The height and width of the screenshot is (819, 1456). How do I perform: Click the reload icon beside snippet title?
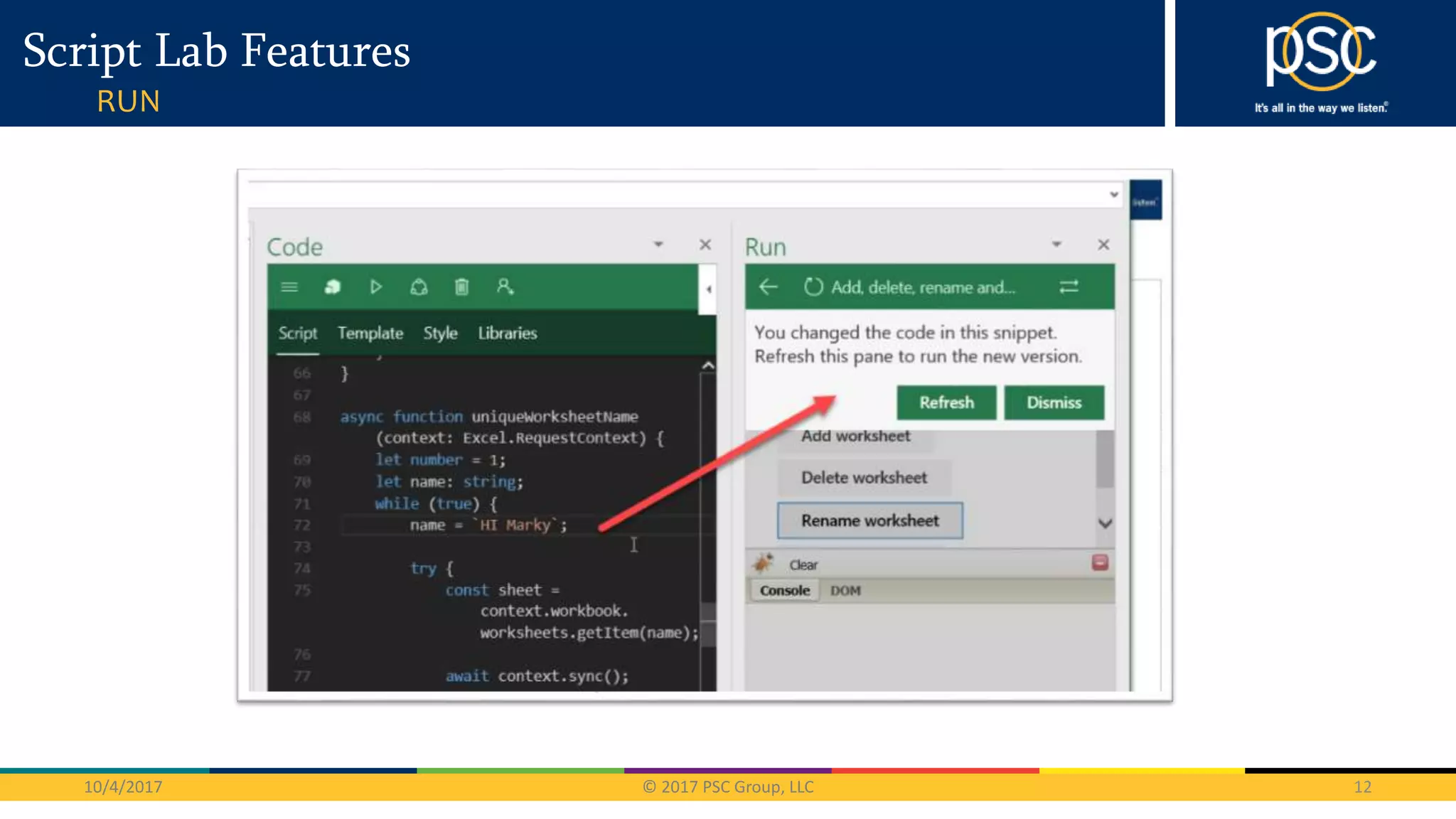coord(813,287)
